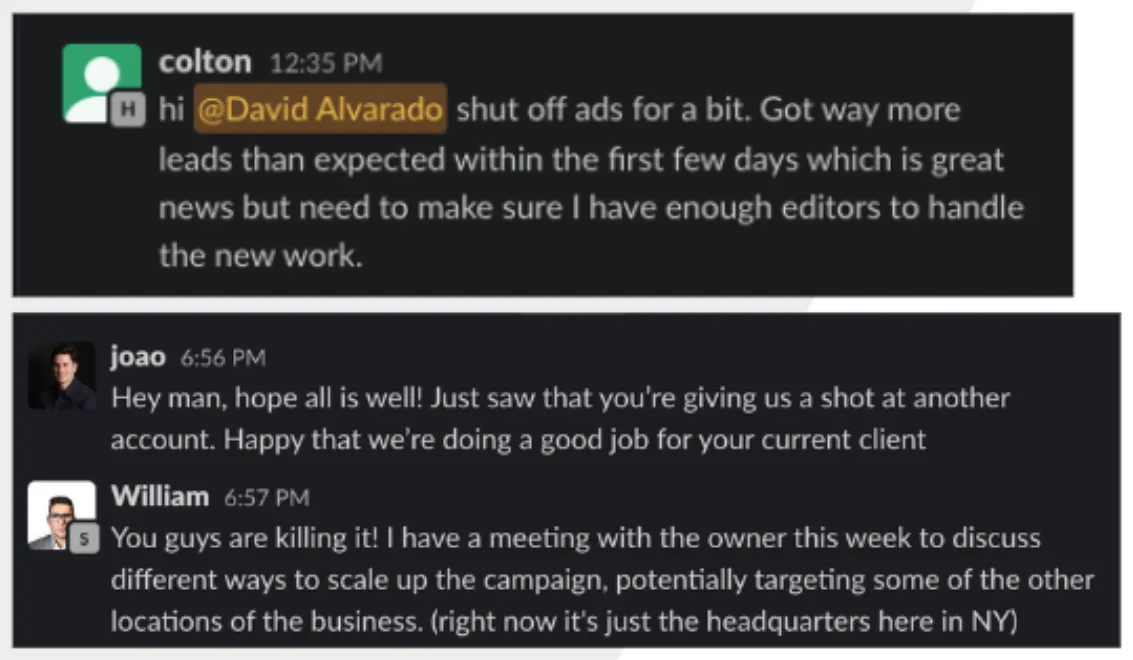Click the 'the new work.' line of colton's message

(x=261, y=256)
